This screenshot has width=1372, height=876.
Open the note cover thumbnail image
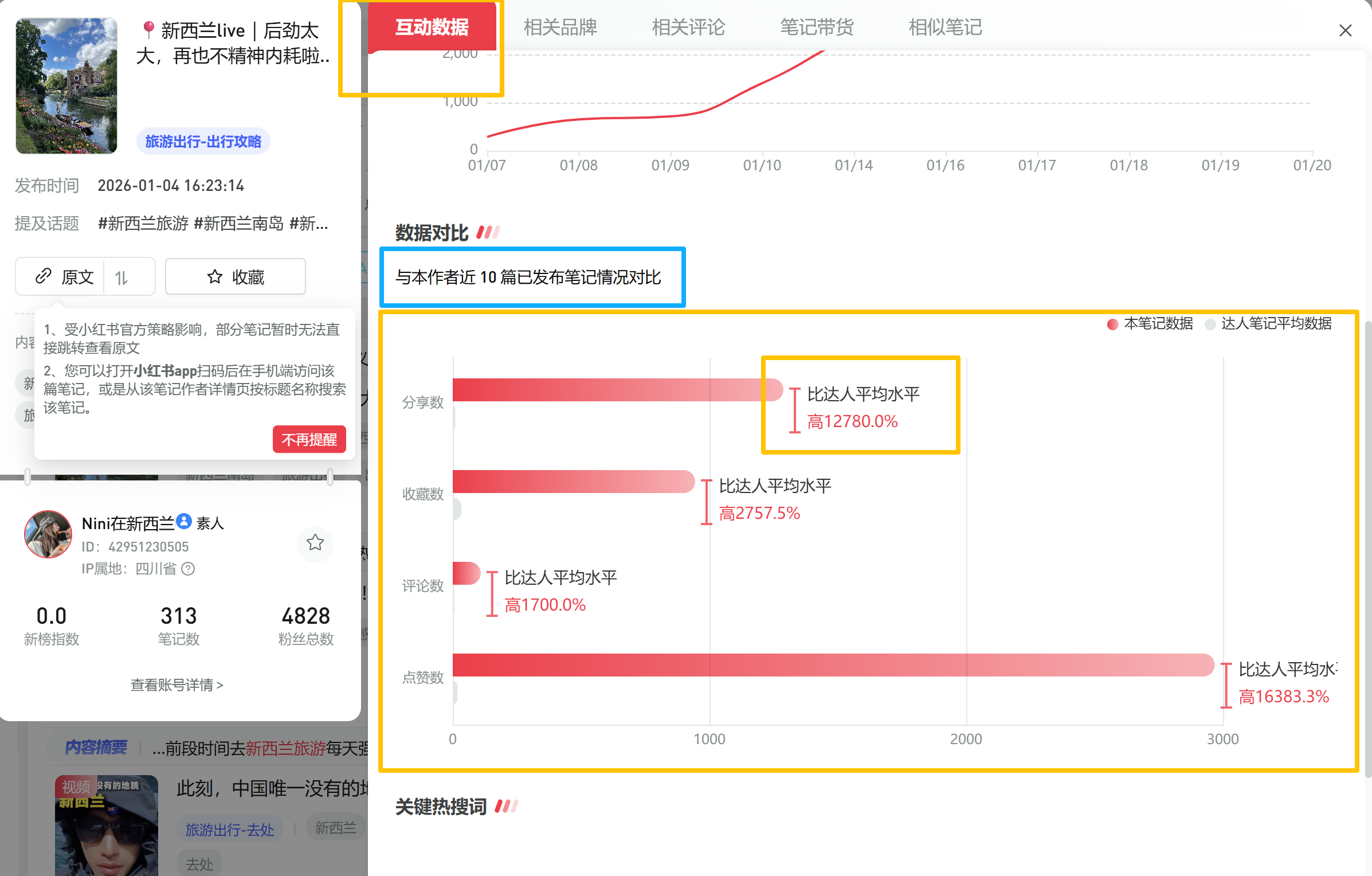(66, 86)
